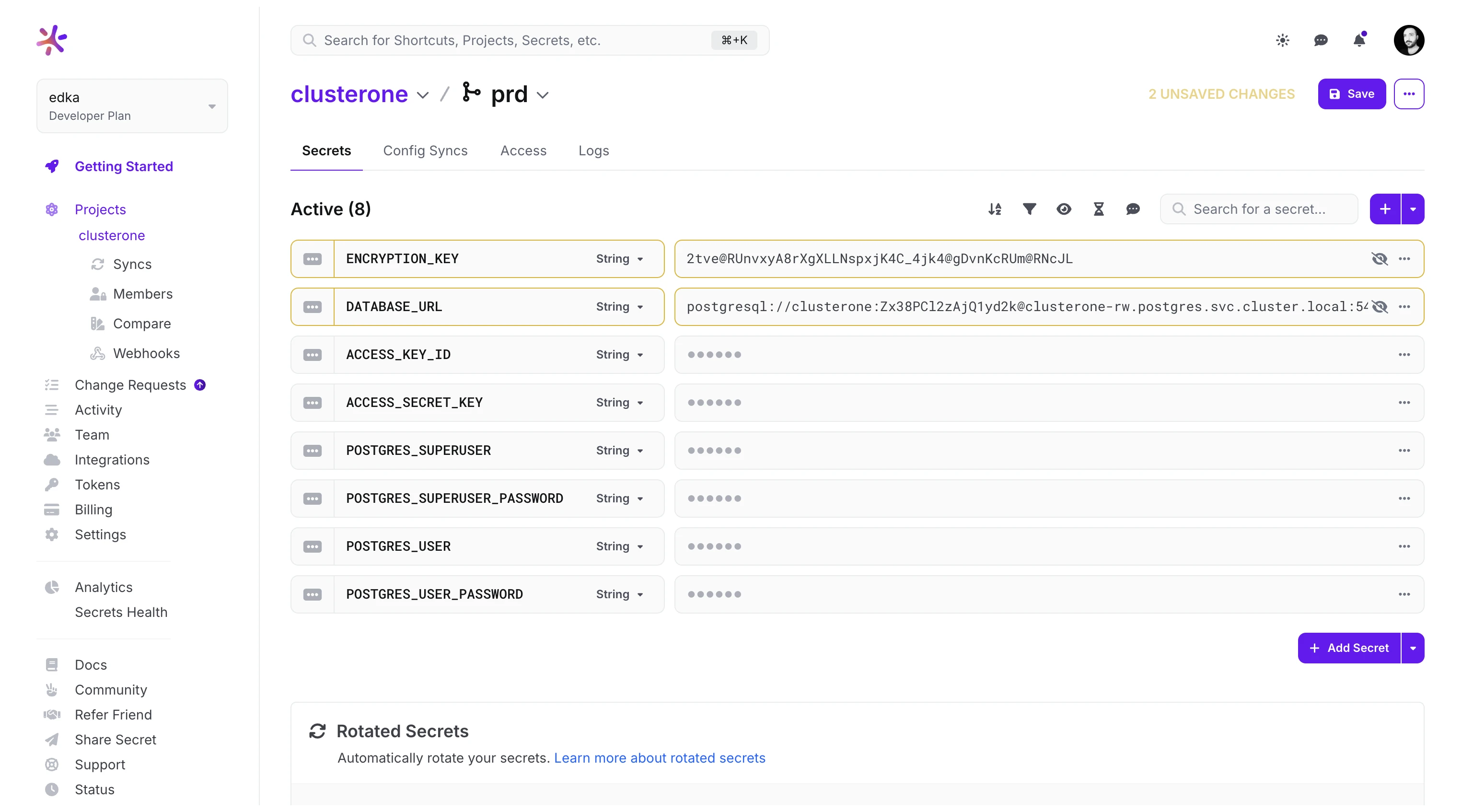The image size is (1462, 812).
Task: Click the note icon left of ACCESS_KEY_ID
Action: click(x=312, y=355)
